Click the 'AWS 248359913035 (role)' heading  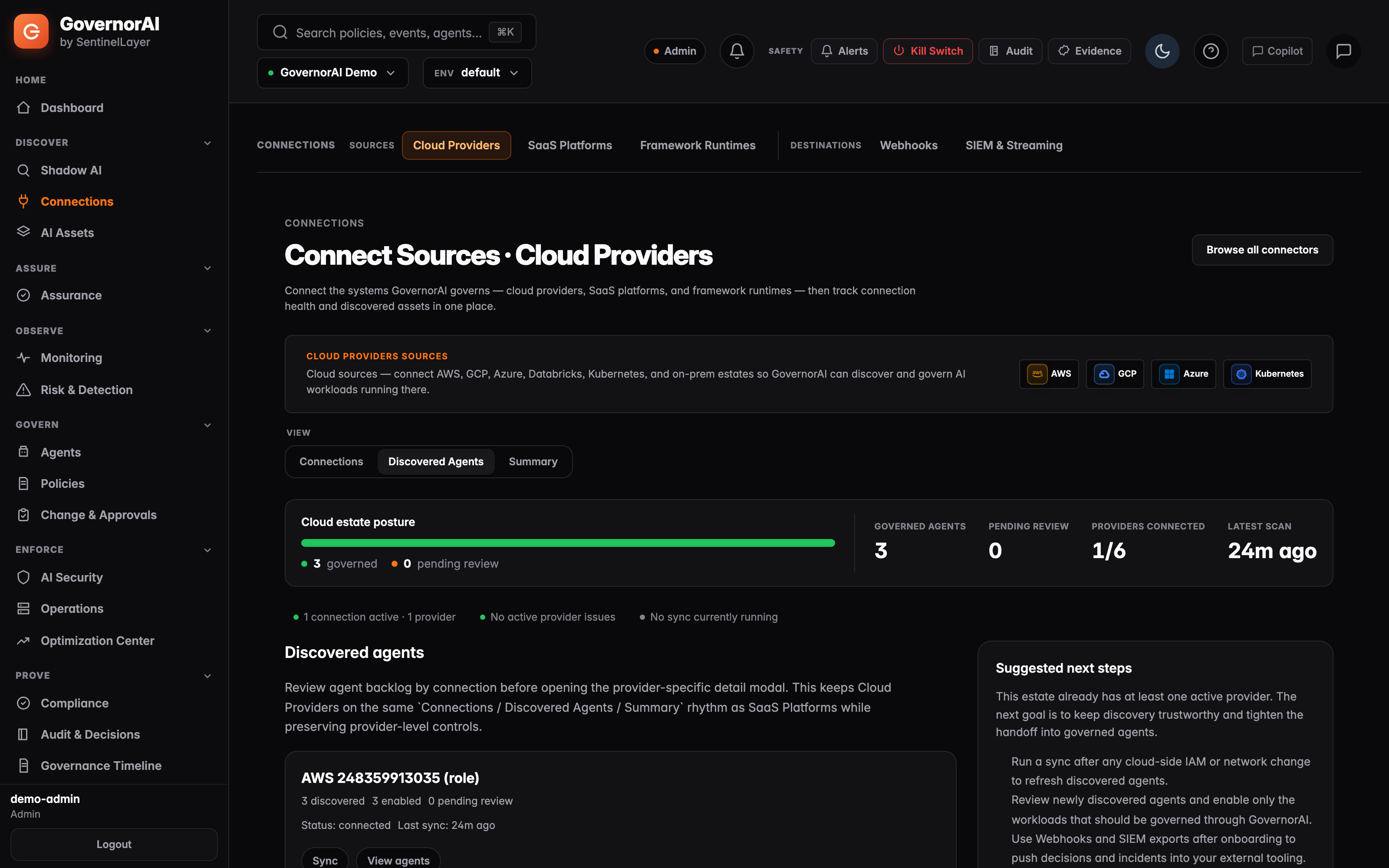tap(390, 778)
